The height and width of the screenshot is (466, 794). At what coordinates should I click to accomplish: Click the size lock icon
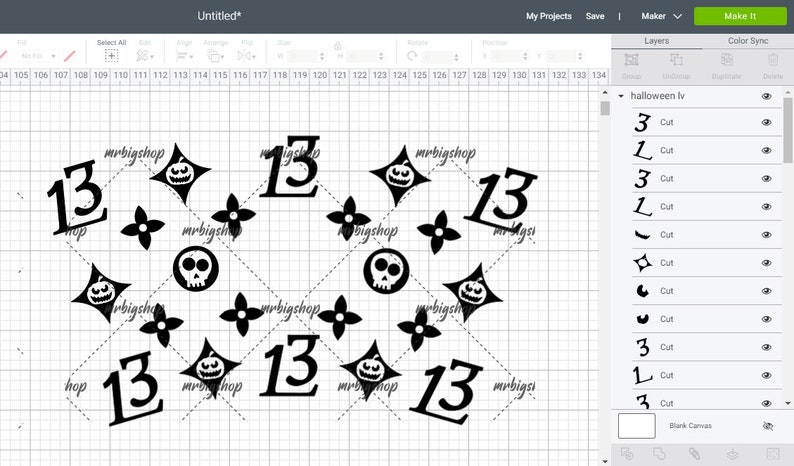[338, 47]
